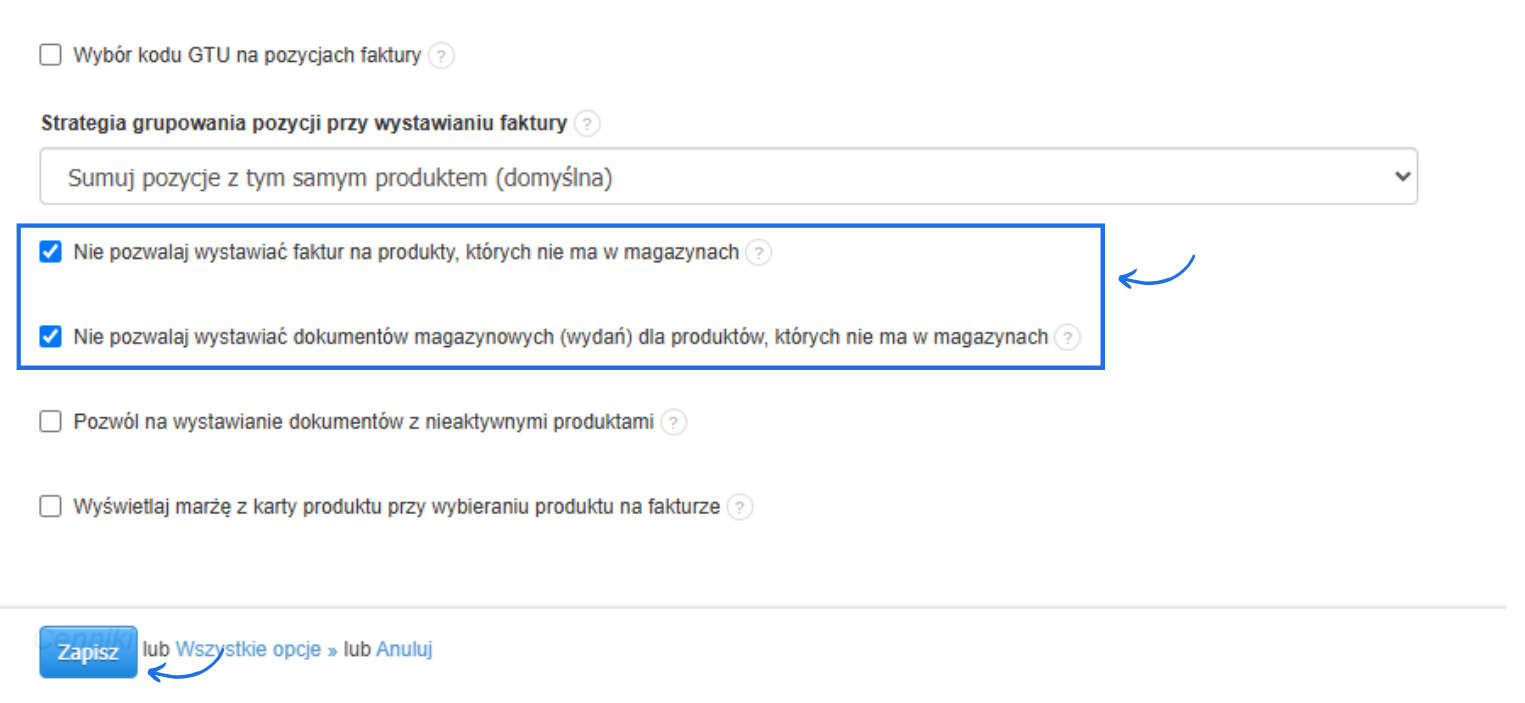This screenshot has height=703, width=1525.
Task: Click the Zapisz button
Action: 87,651
